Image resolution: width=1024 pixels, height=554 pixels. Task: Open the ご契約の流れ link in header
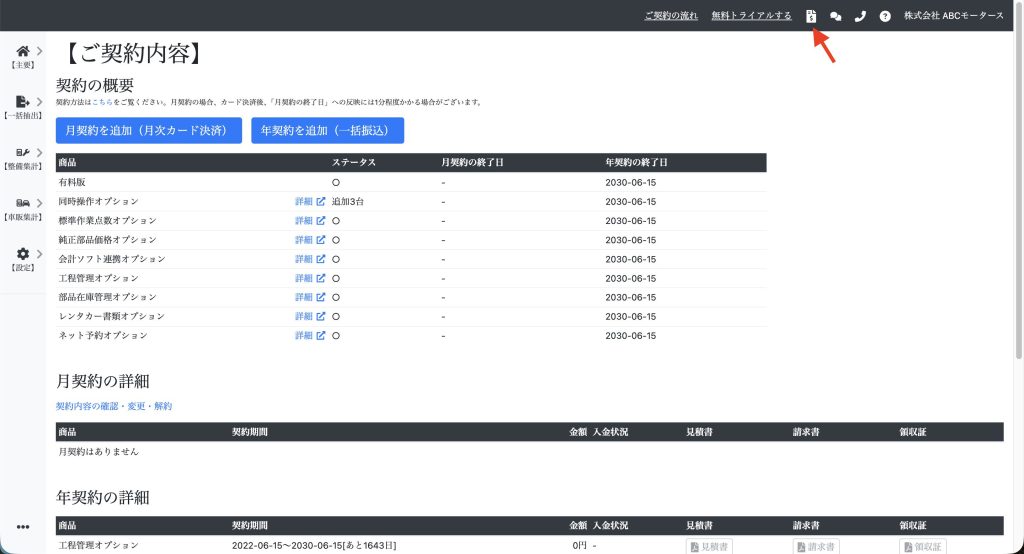[672, 16]
